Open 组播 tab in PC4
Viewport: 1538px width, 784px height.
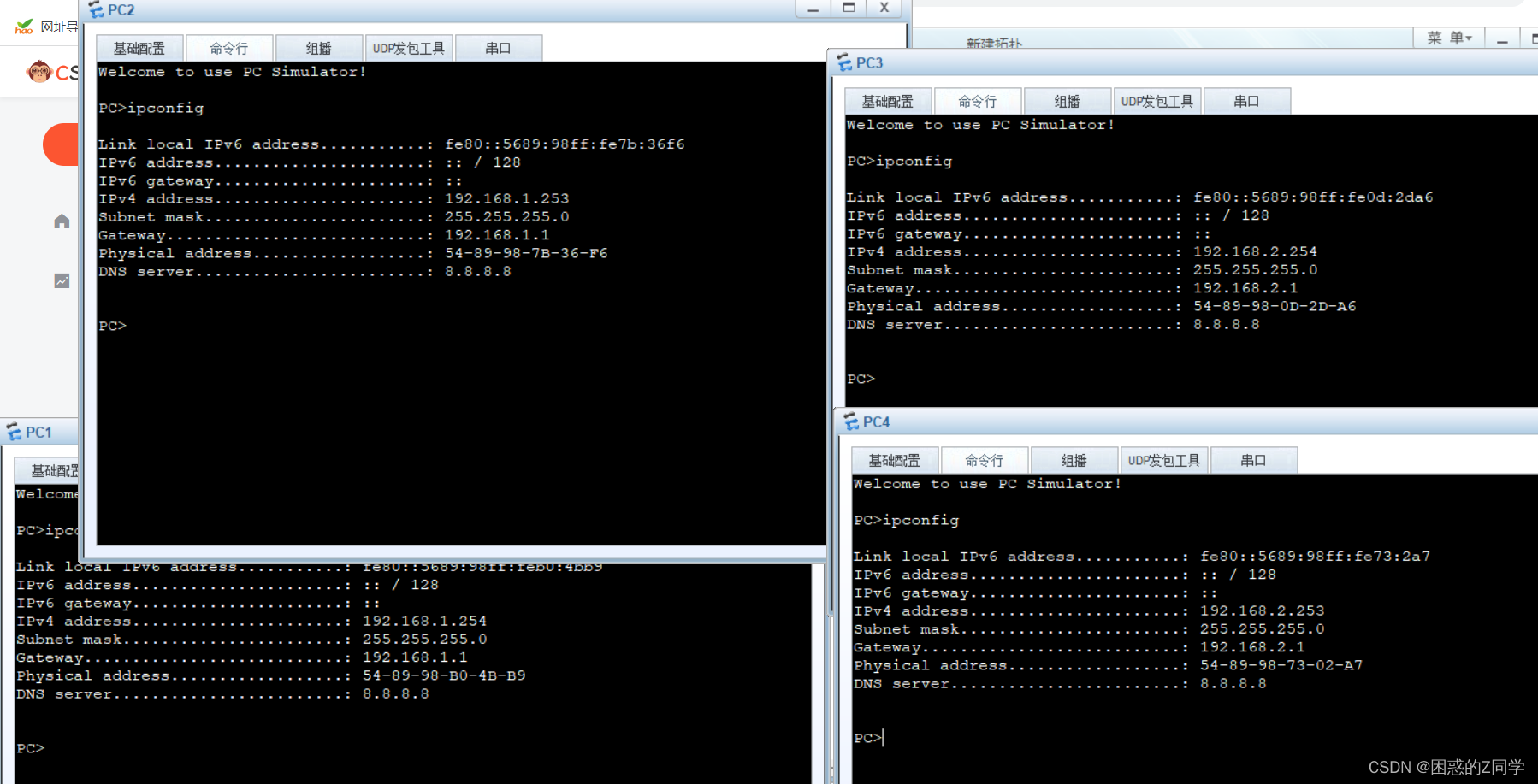point(1074,461)
